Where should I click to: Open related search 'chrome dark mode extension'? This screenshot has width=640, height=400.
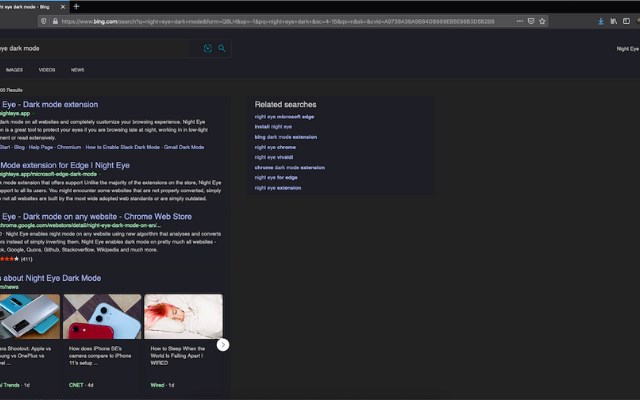290,168
